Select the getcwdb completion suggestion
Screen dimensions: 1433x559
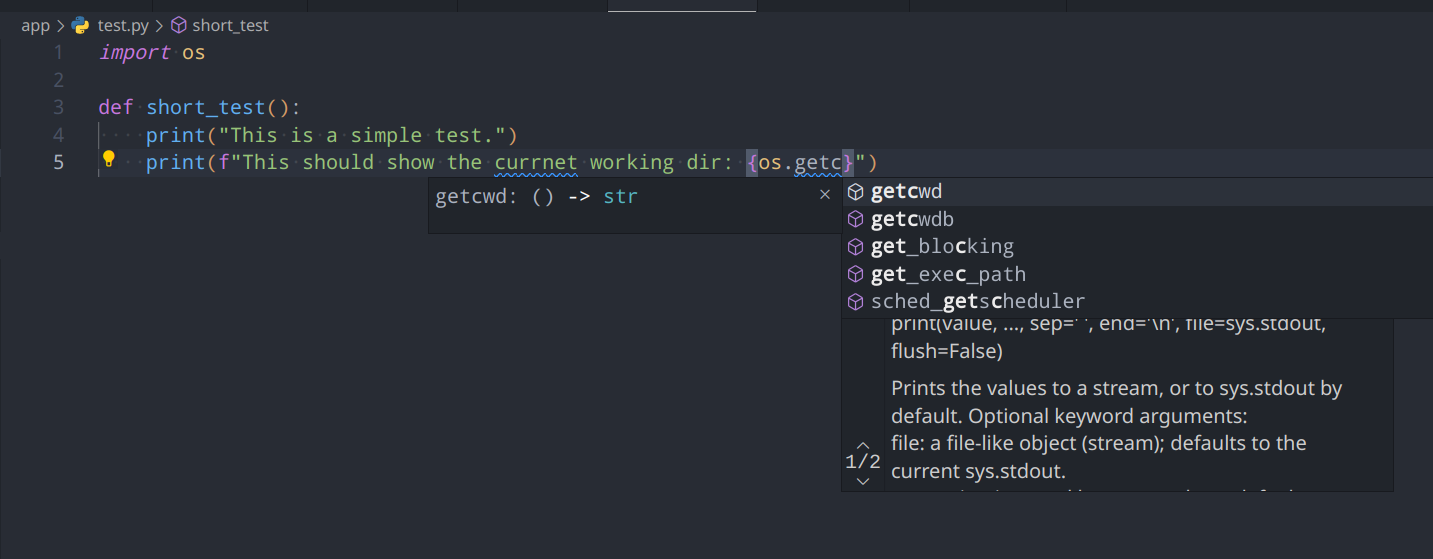pyautogui.click(x=1136, y=219)
